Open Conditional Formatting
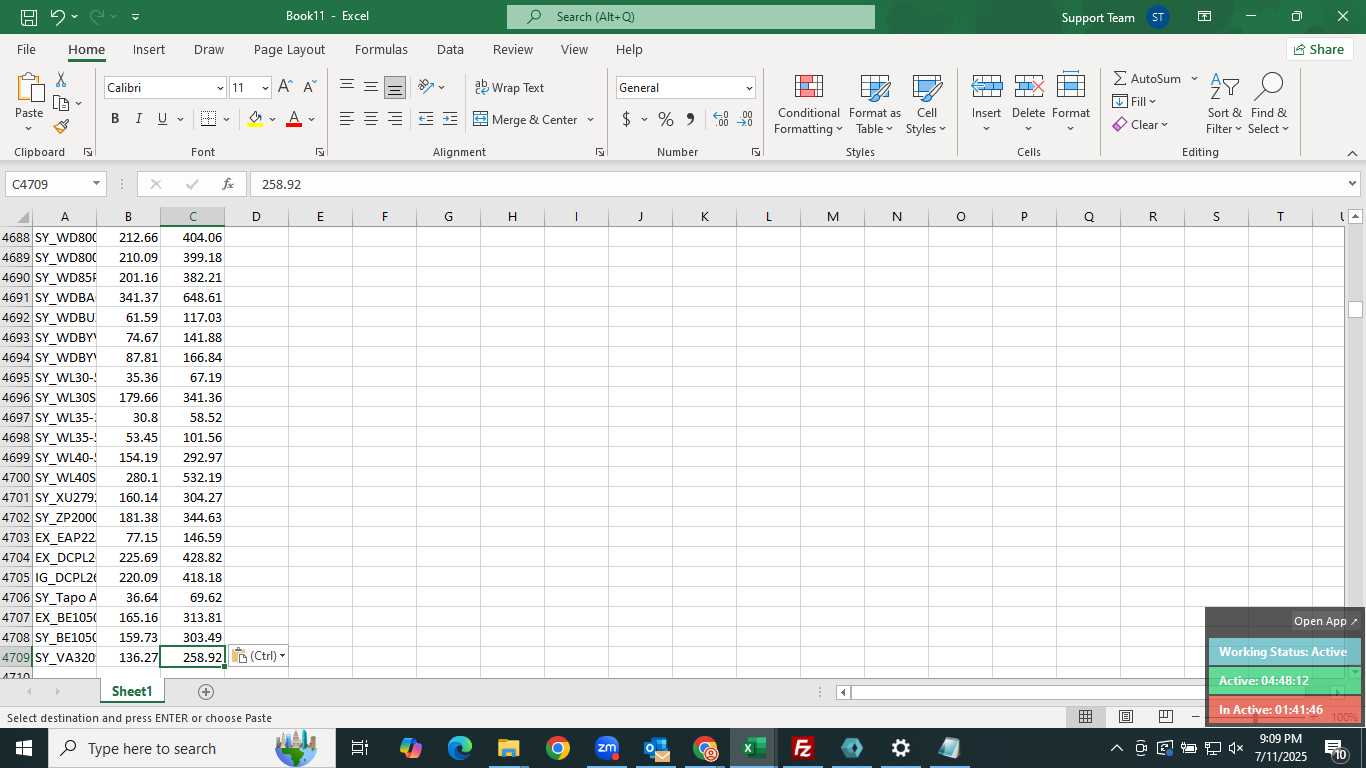The width and height of the screenshot is (1366, 768). coord(808,104)
